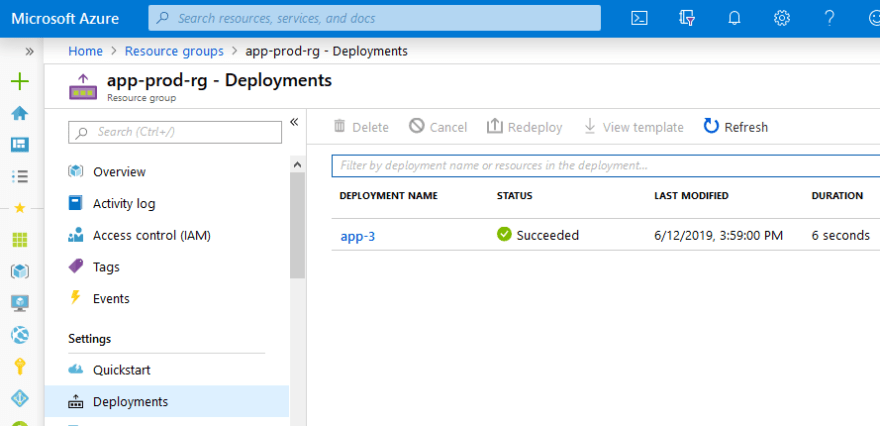Select Deployments under Settings
The image size is (880, 426).
[167, 401]
